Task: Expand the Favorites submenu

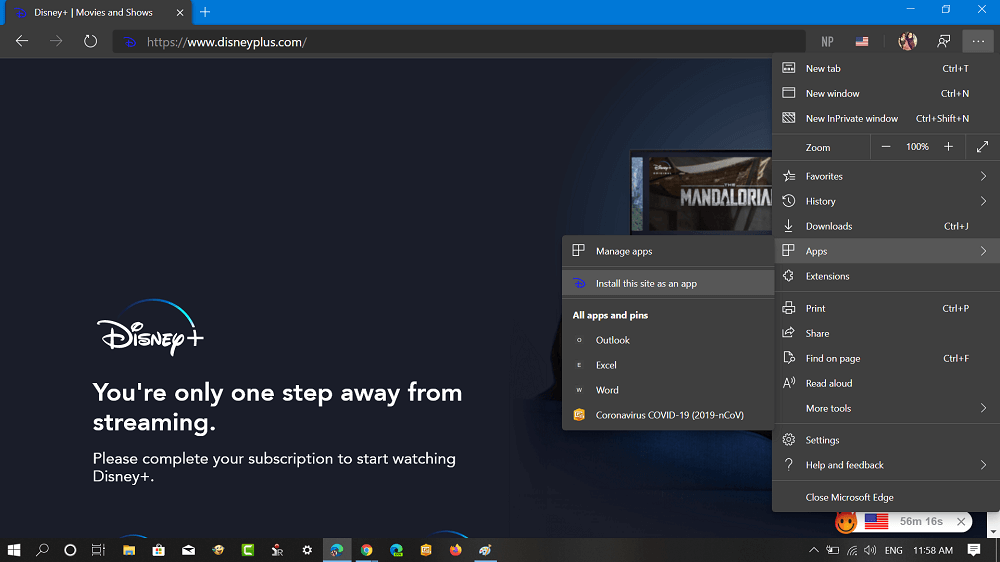Action: click(886, 176)
